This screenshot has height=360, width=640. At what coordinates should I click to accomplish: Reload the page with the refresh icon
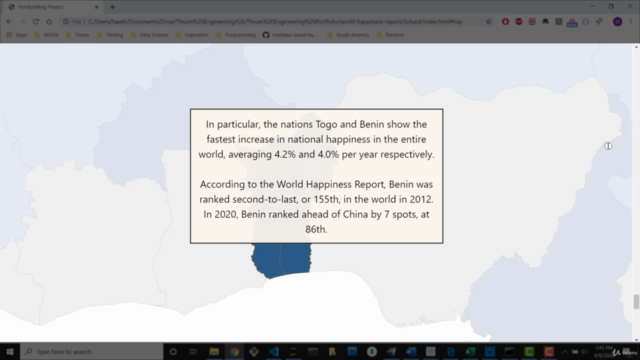36,22
